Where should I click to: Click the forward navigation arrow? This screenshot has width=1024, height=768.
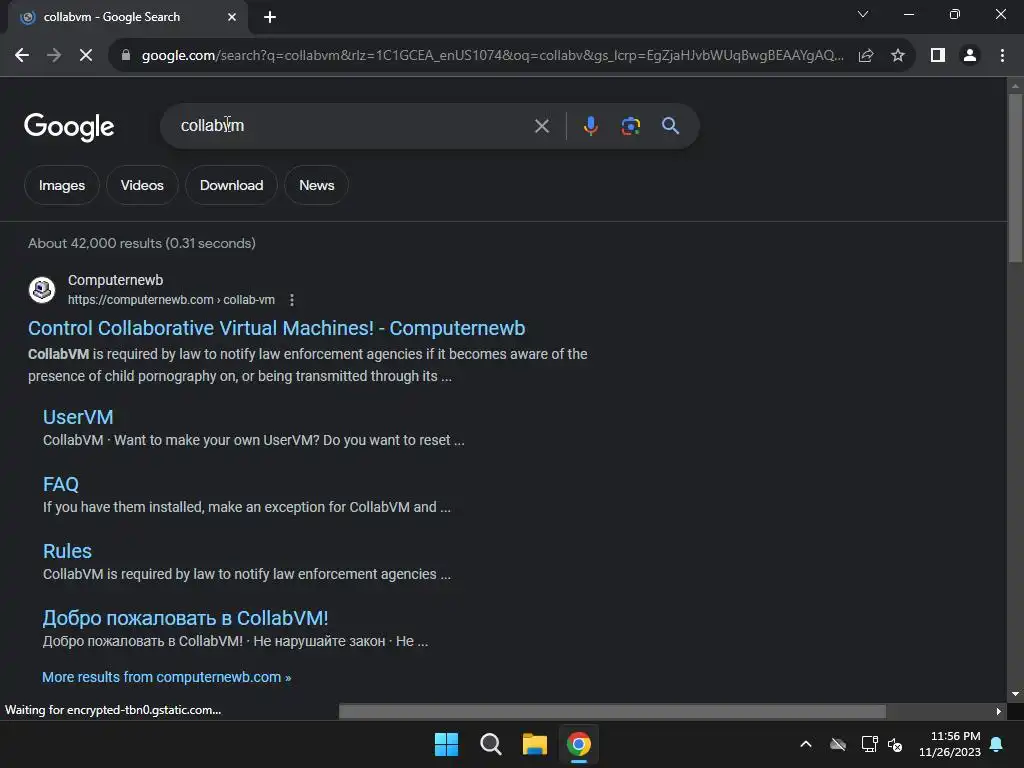coord(54,56)
